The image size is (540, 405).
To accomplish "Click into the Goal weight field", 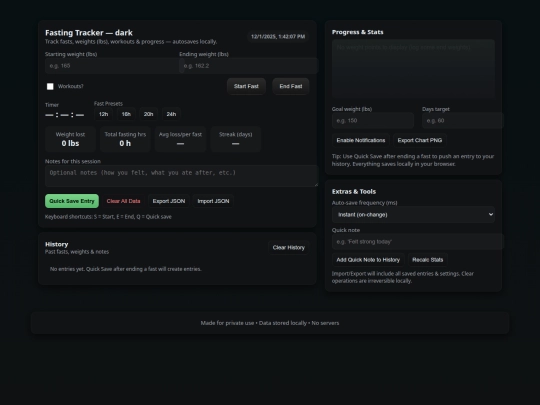I will pos(373,121).
